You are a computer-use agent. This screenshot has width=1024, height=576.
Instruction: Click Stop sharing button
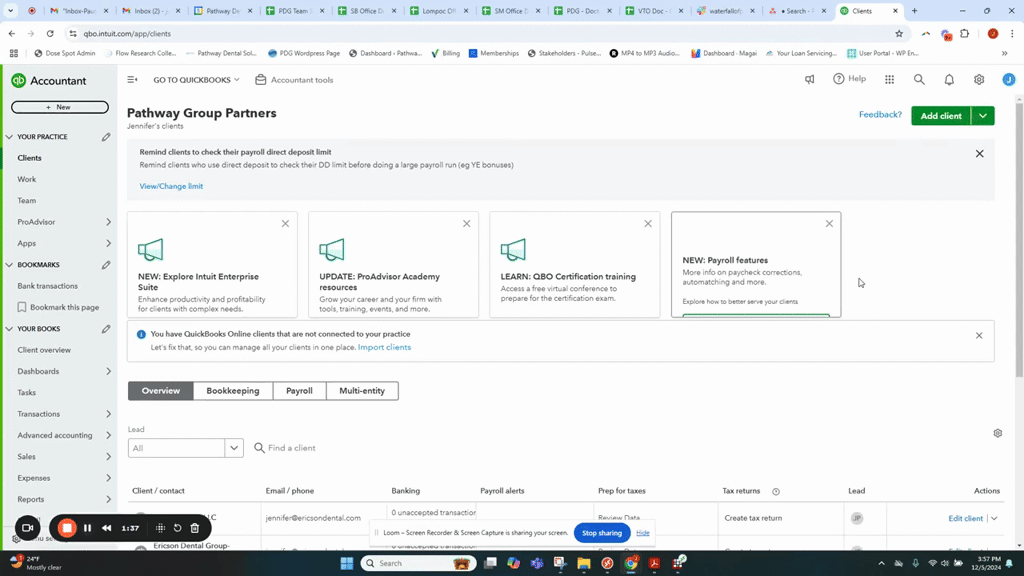point(601,533)
